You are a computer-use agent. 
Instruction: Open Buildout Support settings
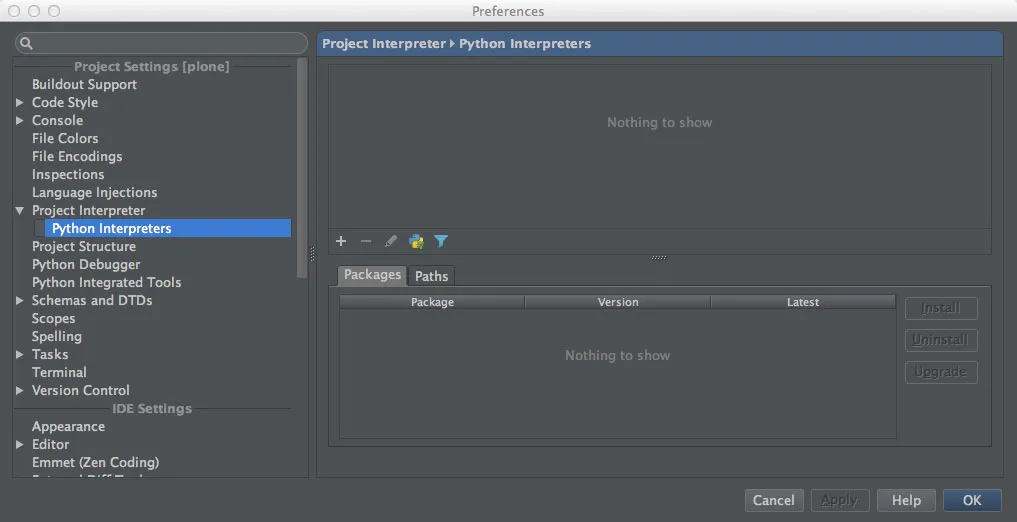[x=84, y=84]
